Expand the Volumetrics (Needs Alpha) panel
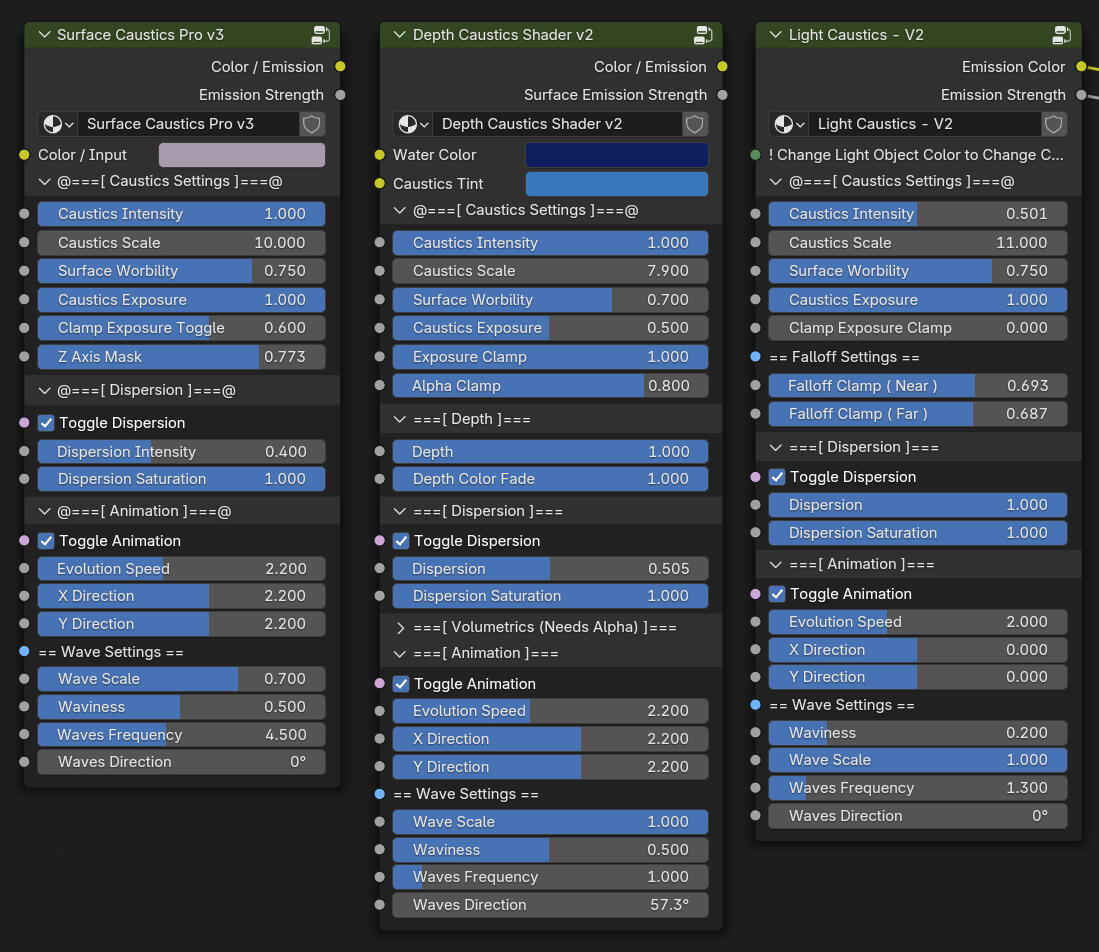The height and width of the screenshot is (952, 1099). 401,627
